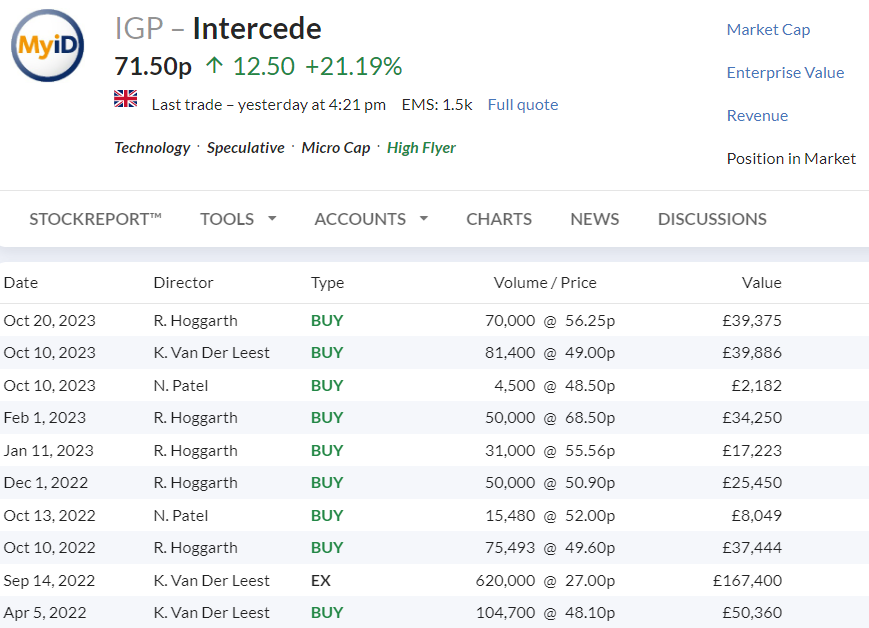Select the Market Cap link

(768, 29)
